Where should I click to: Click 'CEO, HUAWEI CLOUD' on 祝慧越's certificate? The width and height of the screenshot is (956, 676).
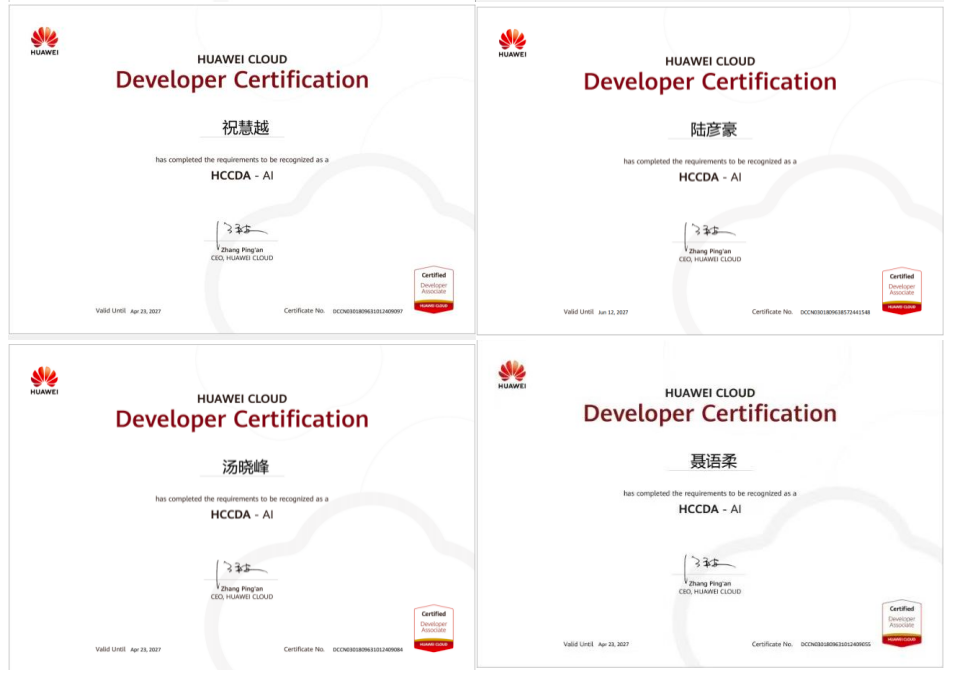tap(242, 258)
